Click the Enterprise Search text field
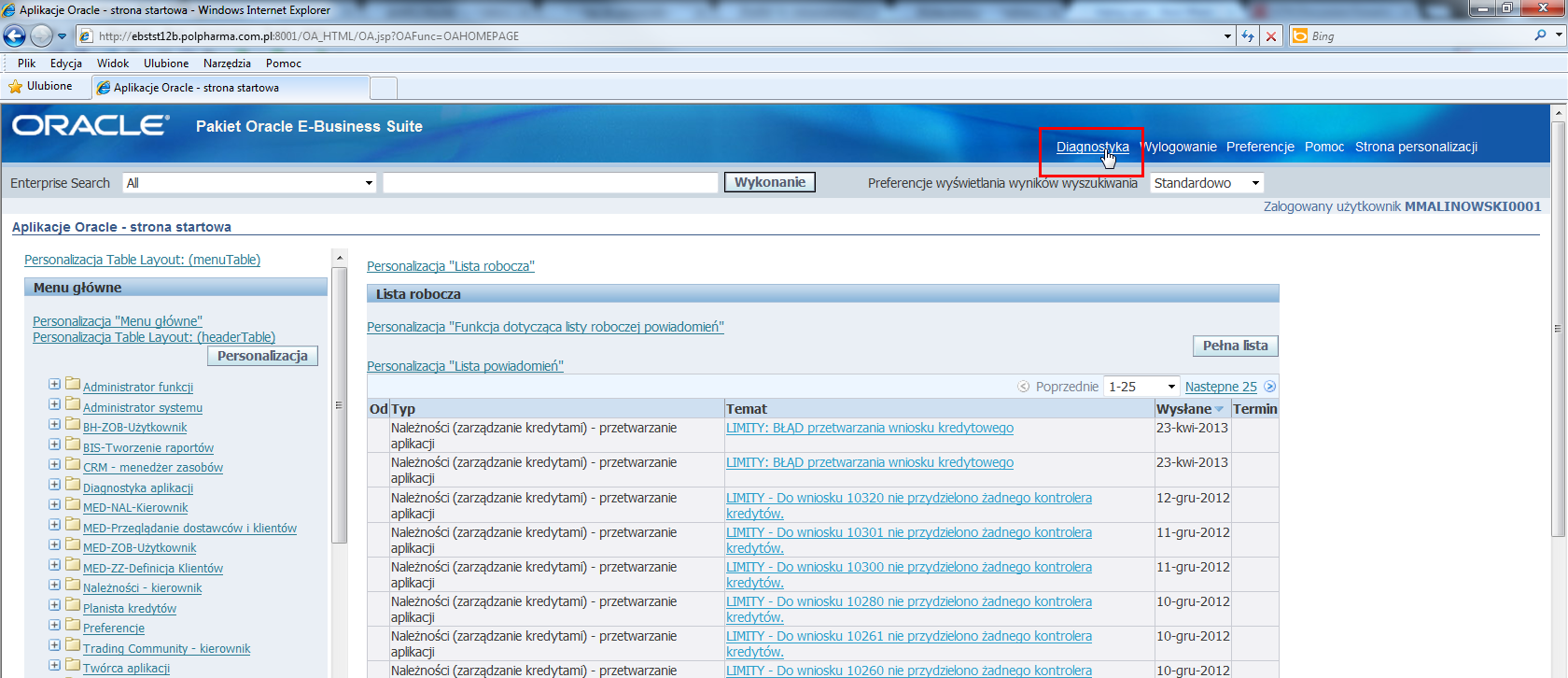Screen dimensions: 1568x678 (550, 183)
